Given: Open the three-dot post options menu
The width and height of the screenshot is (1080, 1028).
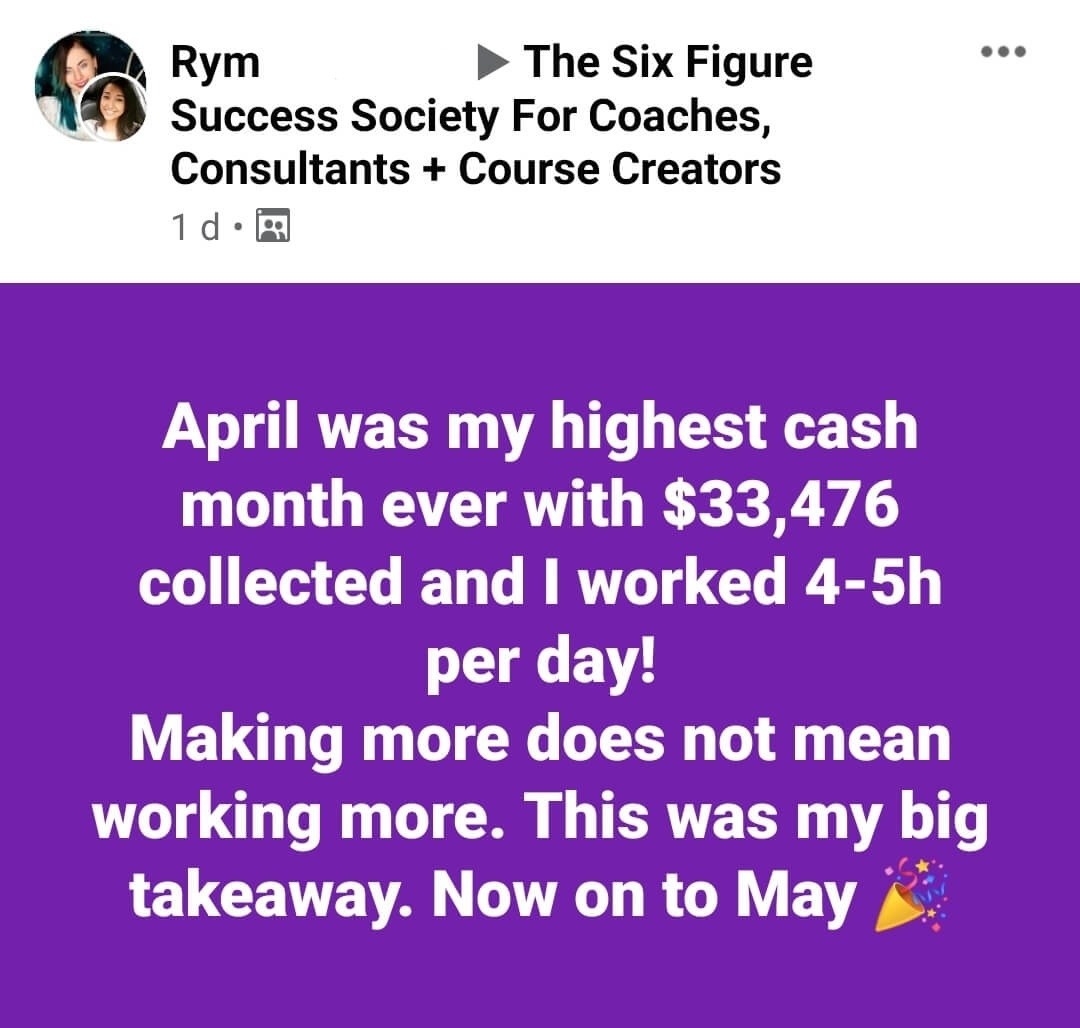Looking at the screenshot, I should (1004, 51).
